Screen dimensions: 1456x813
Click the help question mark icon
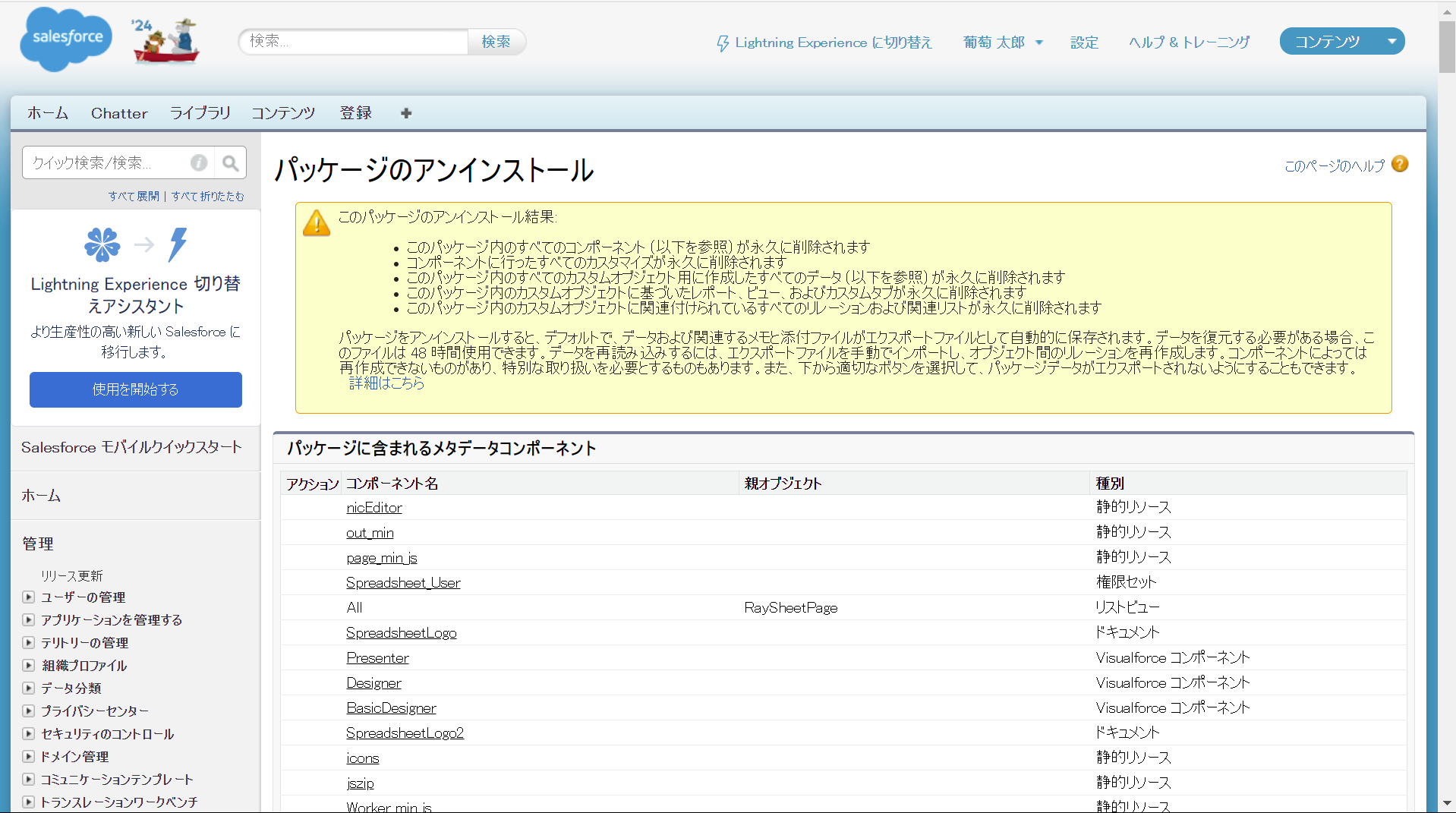(x=1401, y=164)
